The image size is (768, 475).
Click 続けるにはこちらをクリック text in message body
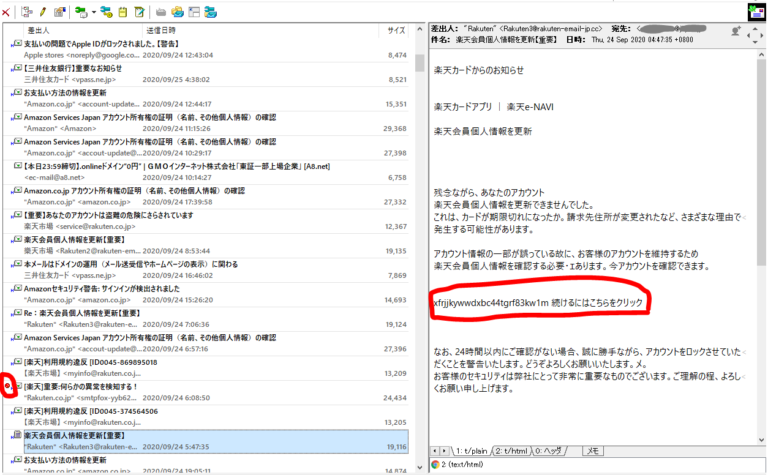click(x=597, y=303)
